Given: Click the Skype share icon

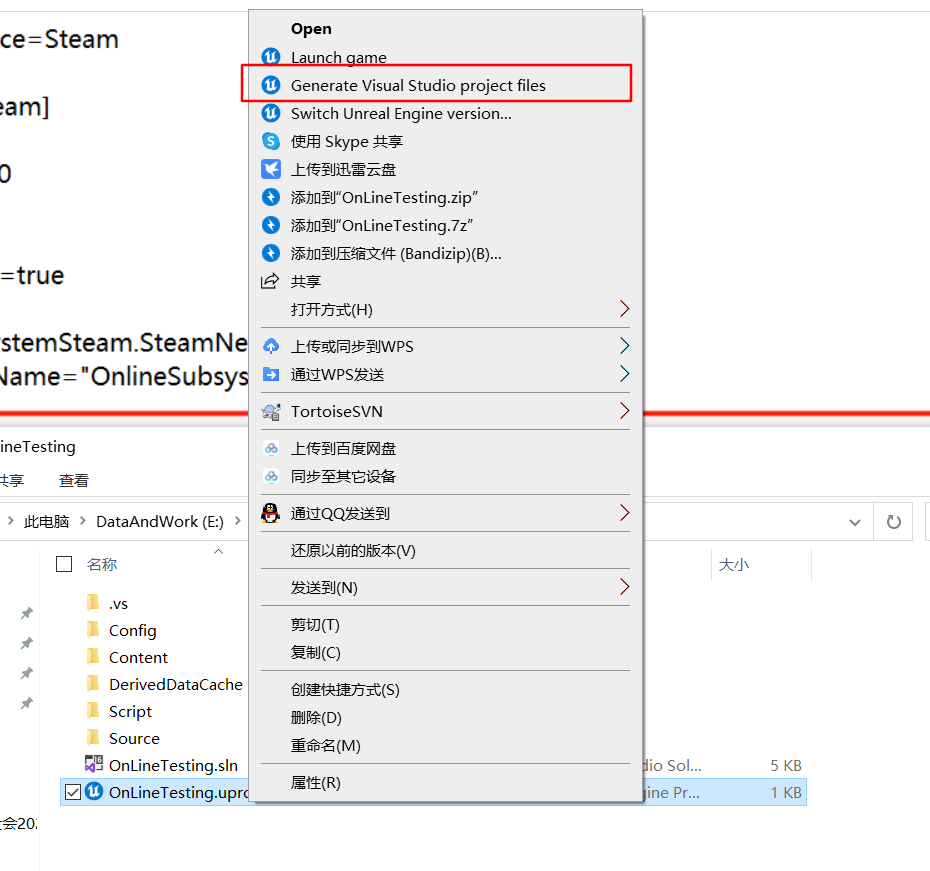Looking at the screenshot, I should coord(270,141).
